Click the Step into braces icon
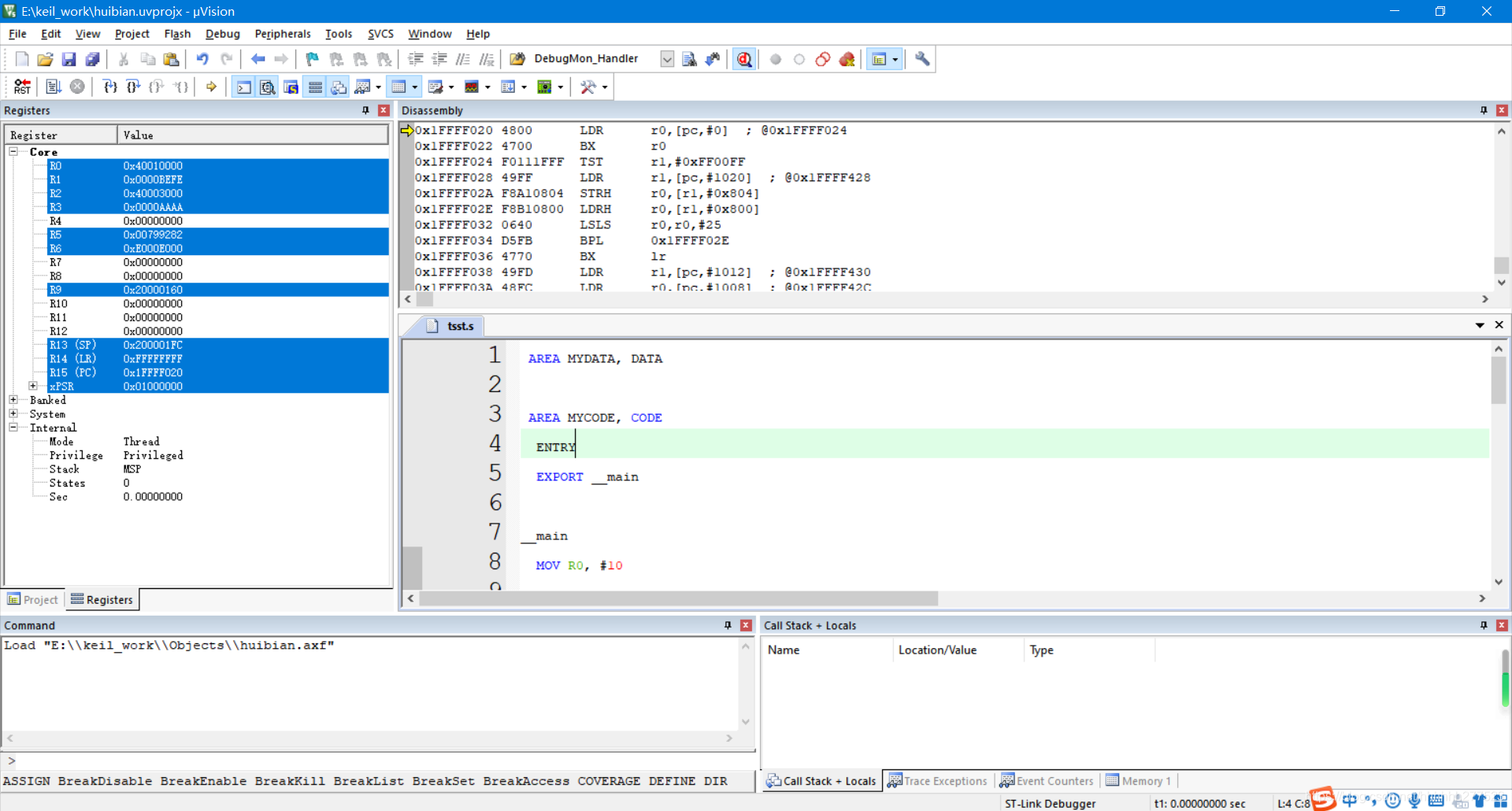 110,87
